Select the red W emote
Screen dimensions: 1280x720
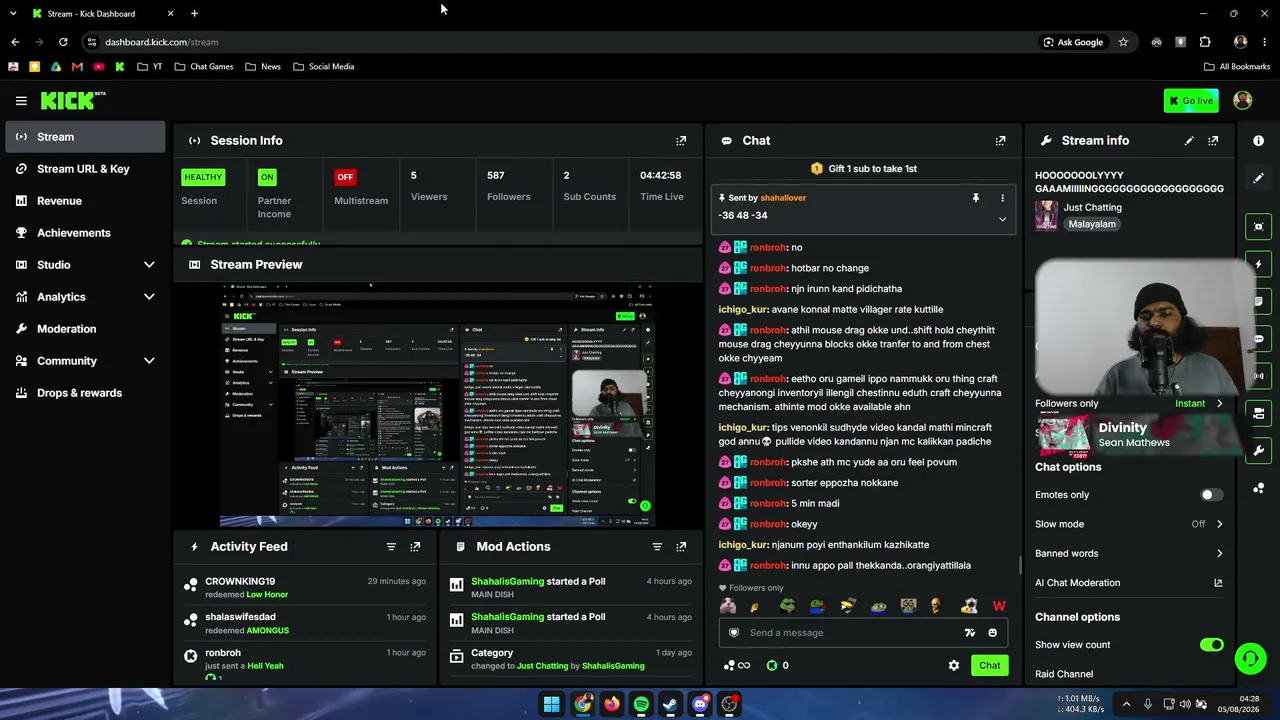(x=998, y=606)
